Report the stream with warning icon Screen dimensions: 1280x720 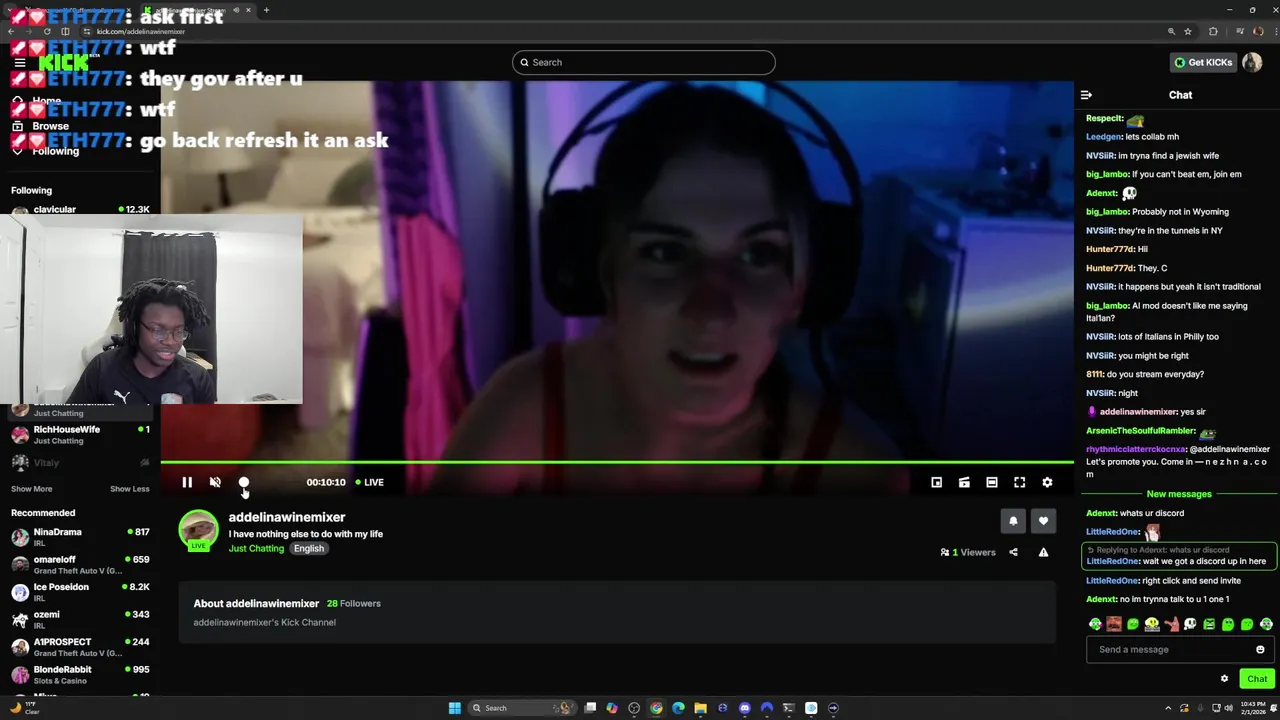(x=1043, y=552)
